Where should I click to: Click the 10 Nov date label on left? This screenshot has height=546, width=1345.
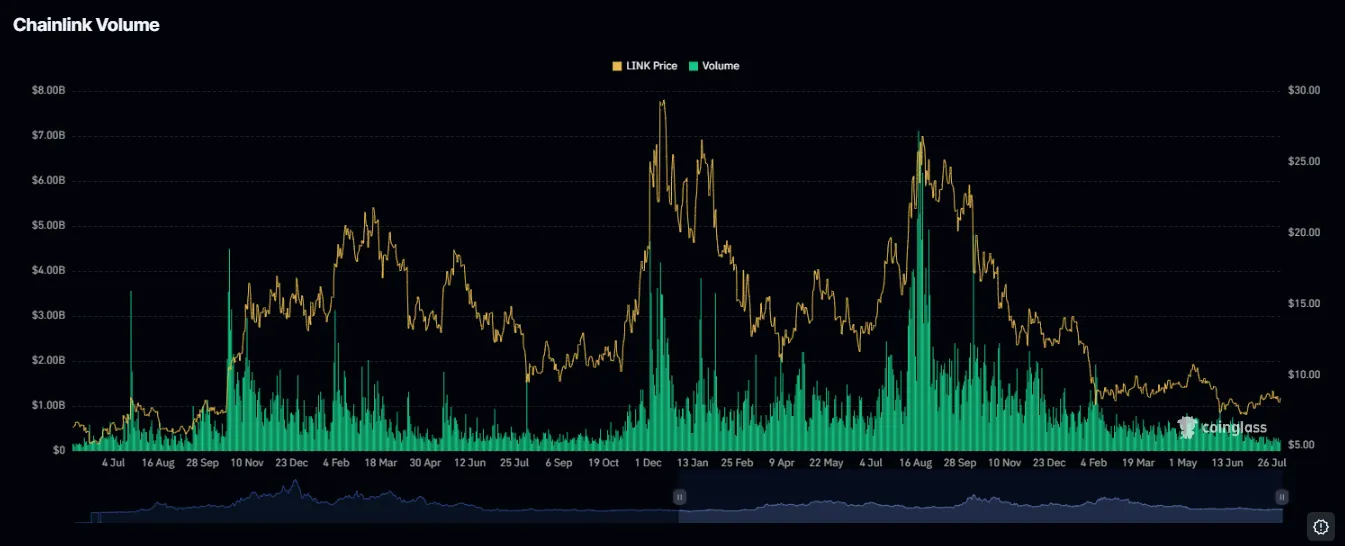pyautogui.click(x=247, y=464)
